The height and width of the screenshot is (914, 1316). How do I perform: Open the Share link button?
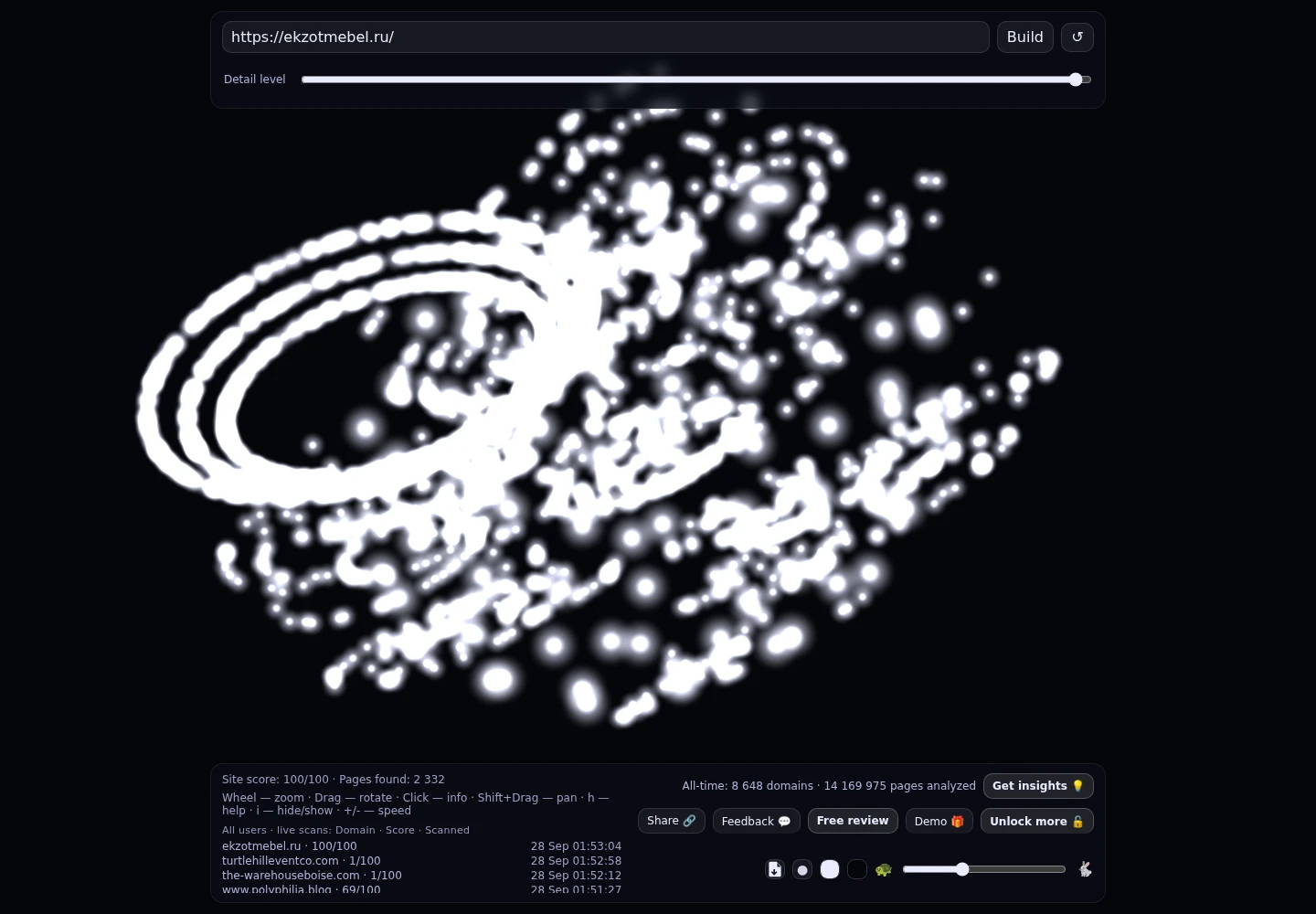click(672, 821)
